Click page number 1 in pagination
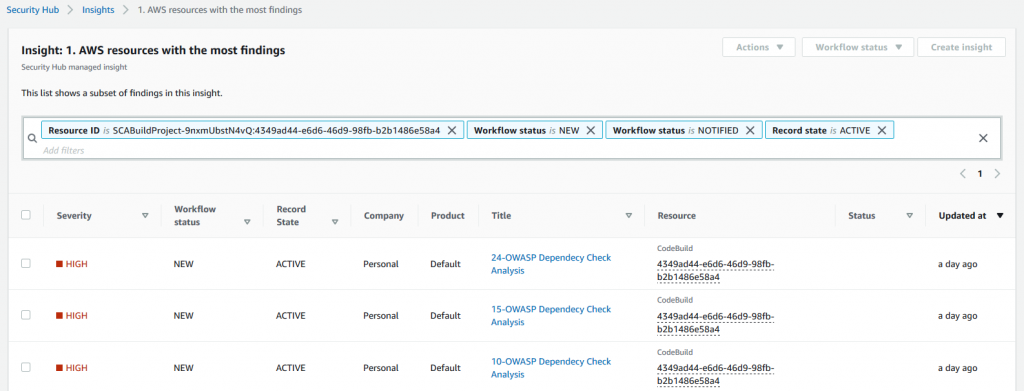Screen dimensions: 1024x391 point(980,174)
